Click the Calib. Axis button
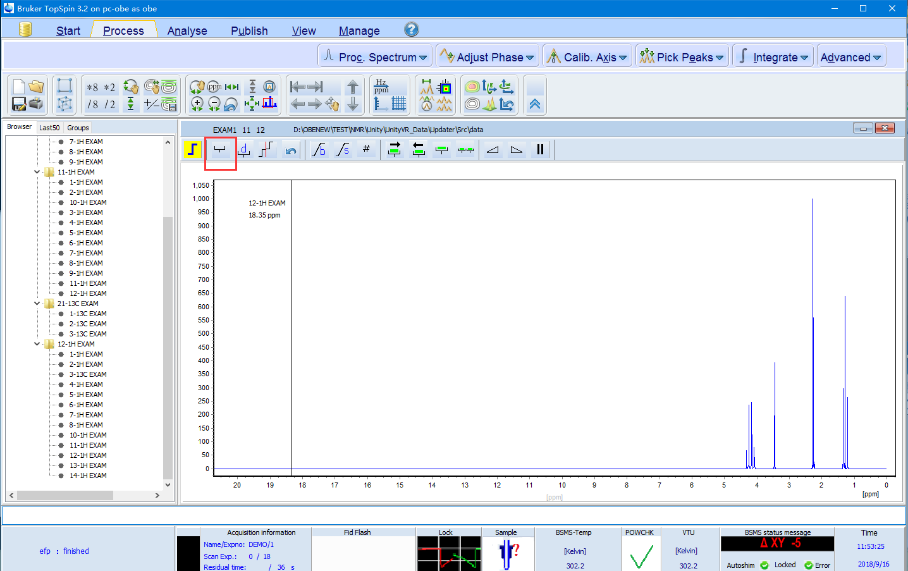The image size is (908, 571). (587, 57)
